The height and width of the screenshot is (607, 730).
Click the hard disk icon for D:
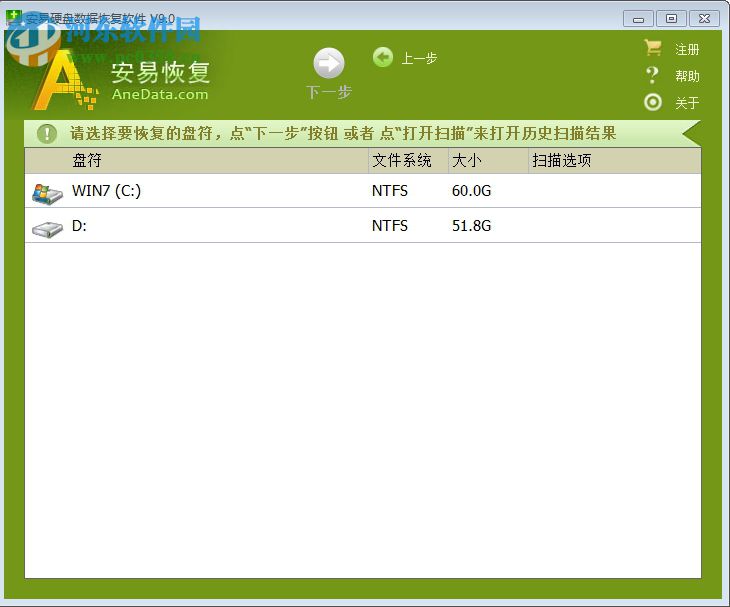click(47, 229)
